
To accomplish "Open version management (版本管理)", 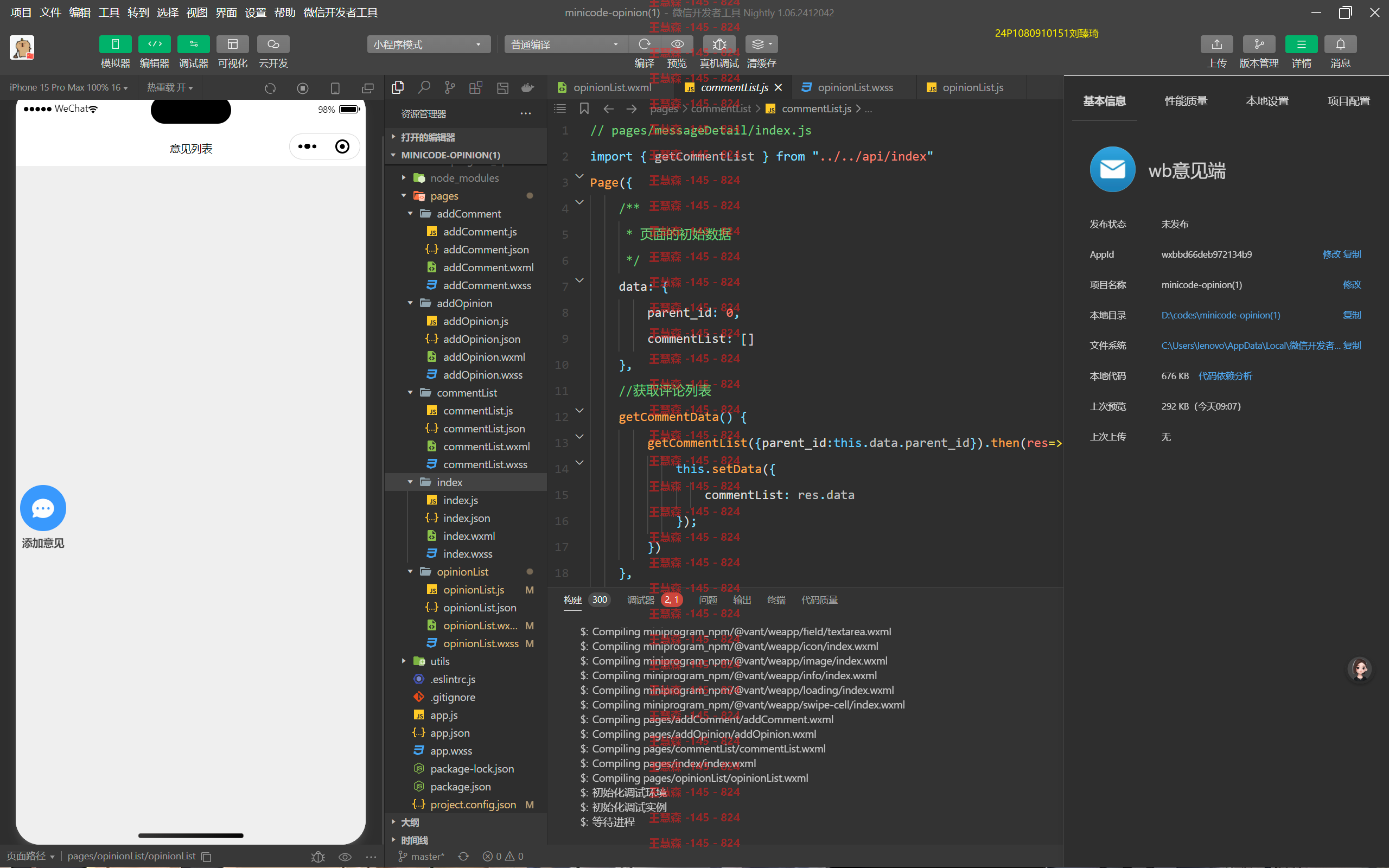I will pyautogui.click(x=1259, y=44).
